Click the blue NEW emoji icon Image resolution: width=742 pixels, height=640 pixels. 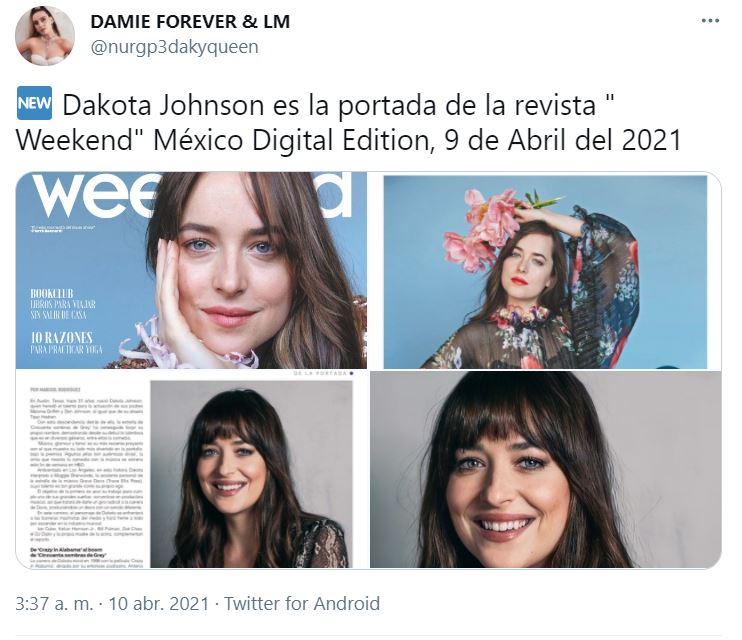click(34, 103)
